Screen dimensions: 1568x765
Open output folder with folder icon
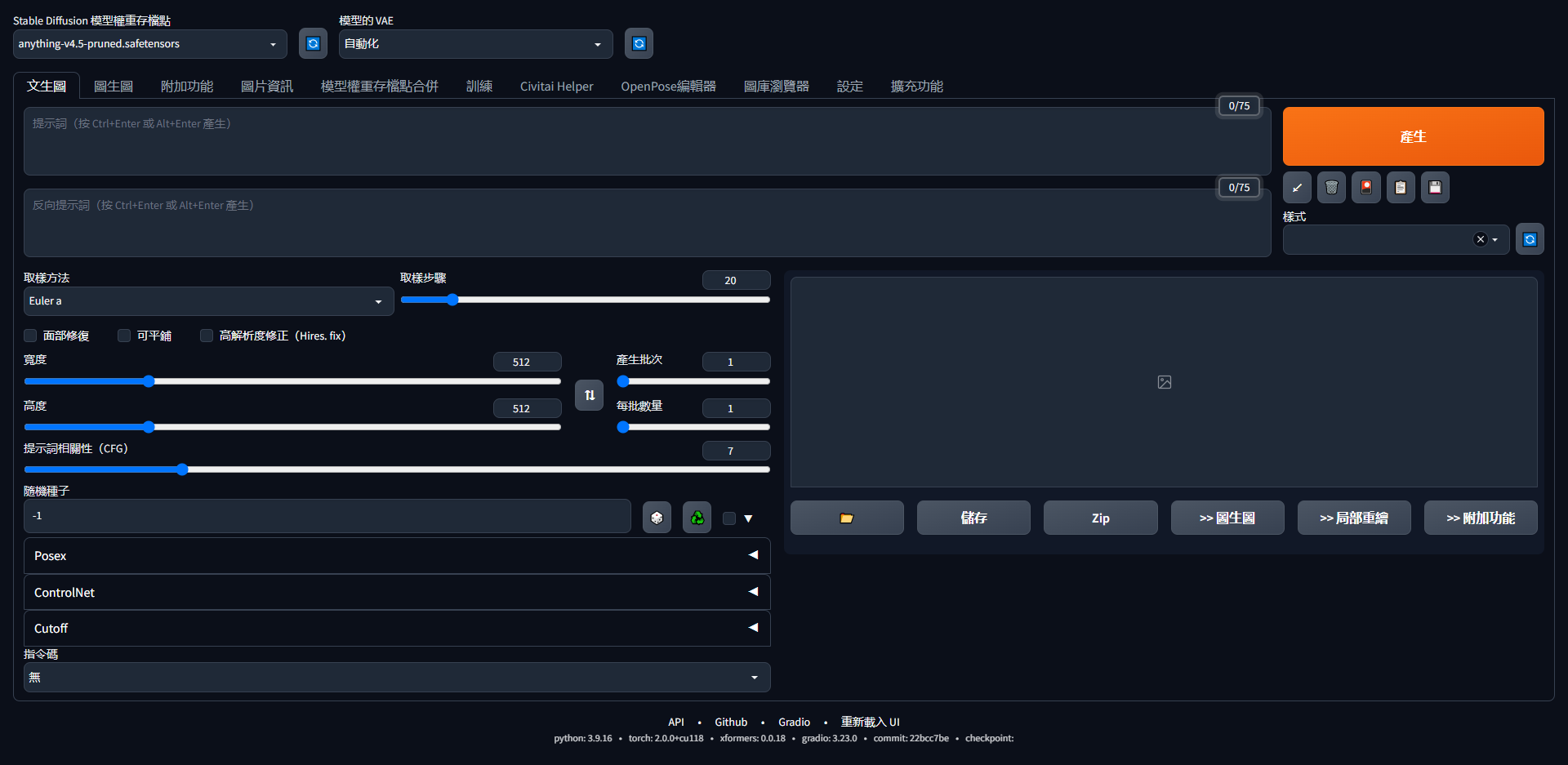pos(847,518)
